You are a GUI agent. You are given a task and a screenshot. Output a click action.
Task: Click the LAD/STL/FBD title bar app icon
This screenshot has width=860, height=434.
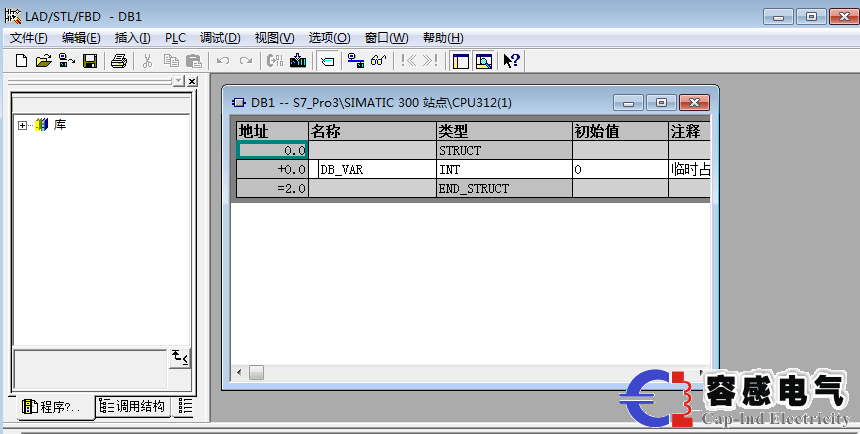click(13, 16)
